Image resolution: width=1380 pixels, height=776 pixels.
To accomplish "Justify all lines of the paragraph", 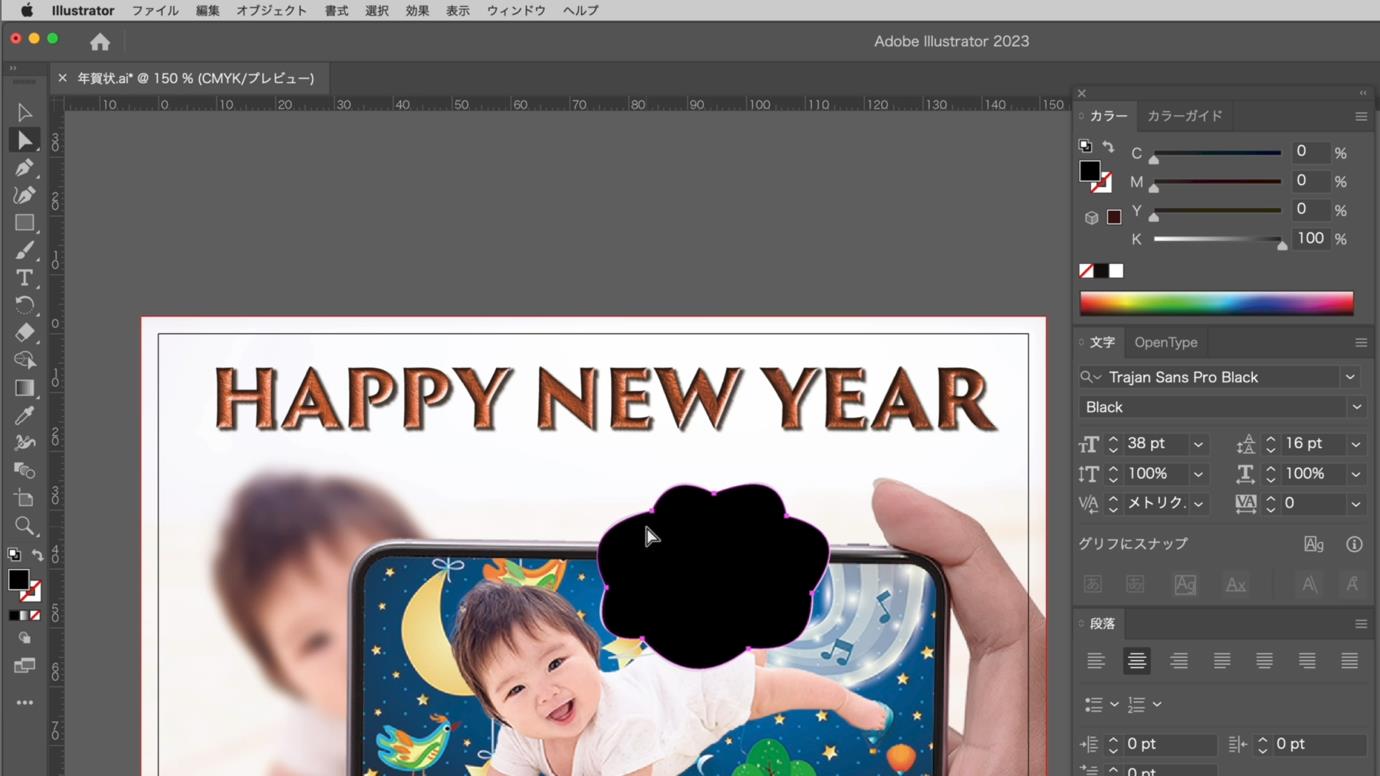I will pos(1350,661).
